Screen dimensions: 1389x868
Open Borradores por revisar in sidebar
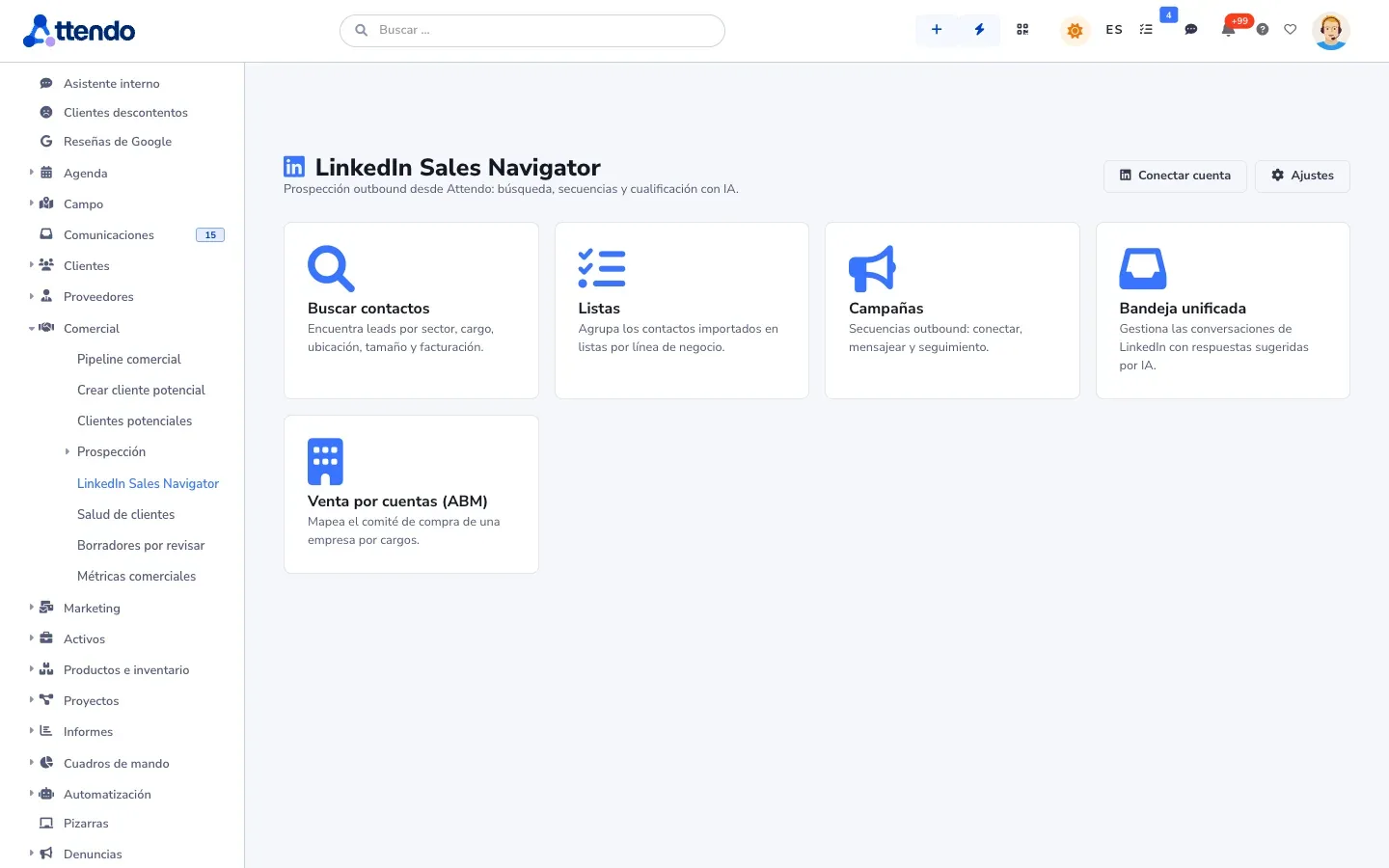point(141,545)
